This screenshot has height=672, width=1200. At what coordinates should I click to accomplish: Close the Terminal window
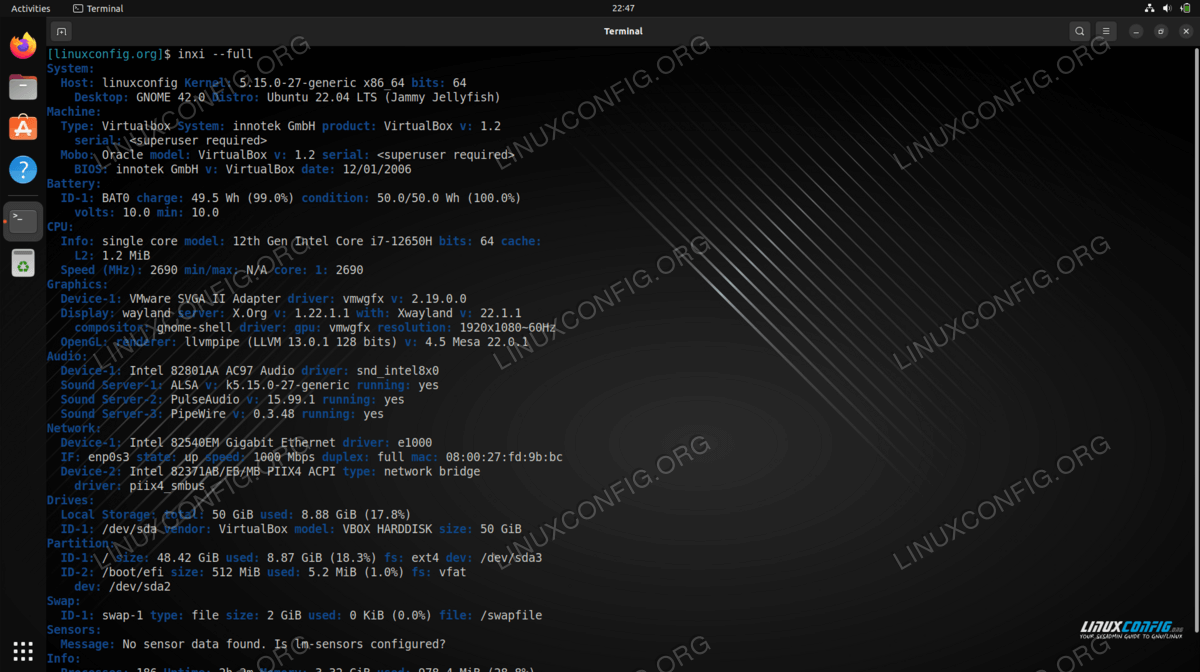[1184, 31]
